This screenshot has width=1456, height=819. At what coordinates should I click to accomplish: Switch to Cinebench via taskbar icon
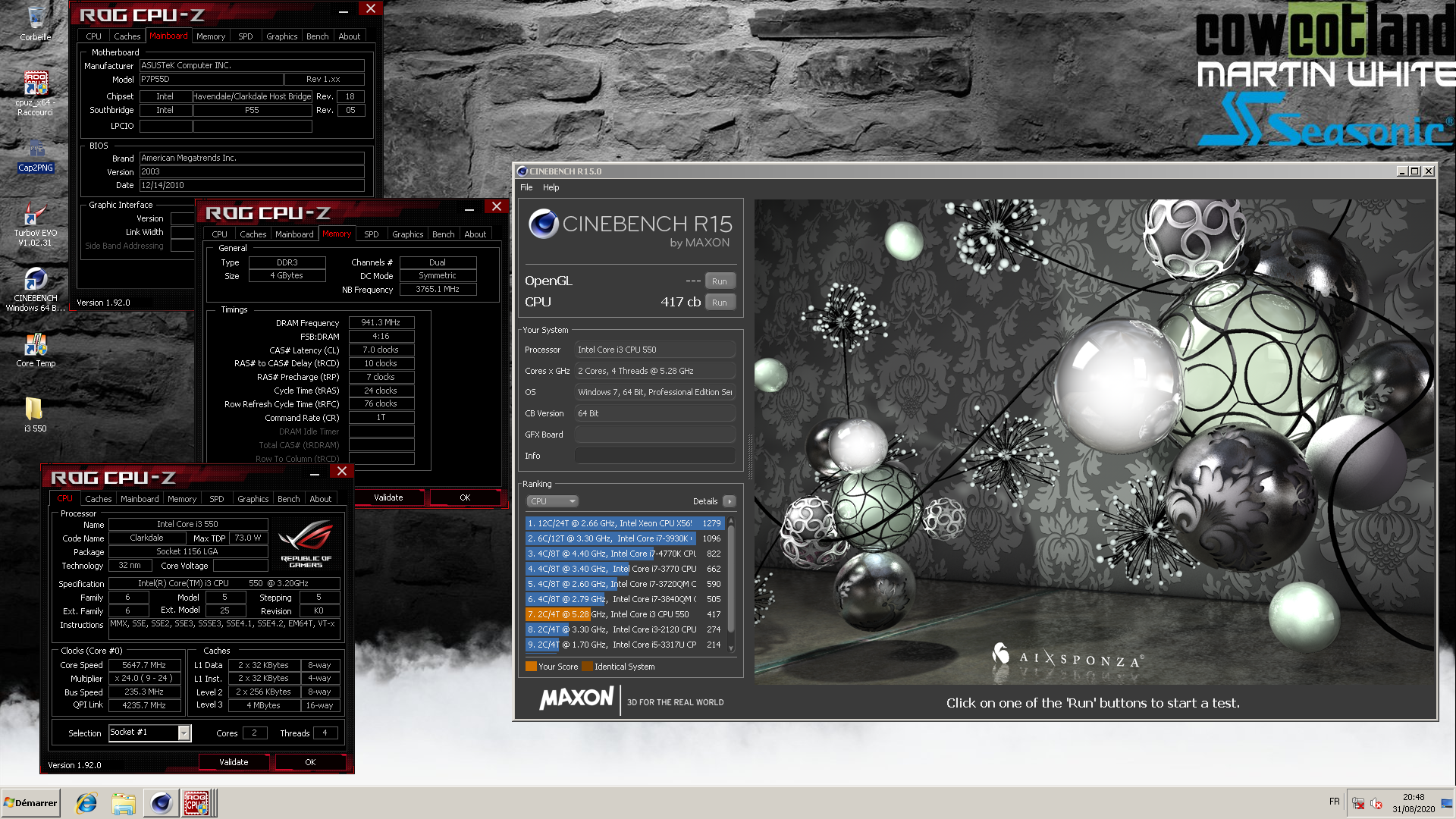tap(161, 803)
